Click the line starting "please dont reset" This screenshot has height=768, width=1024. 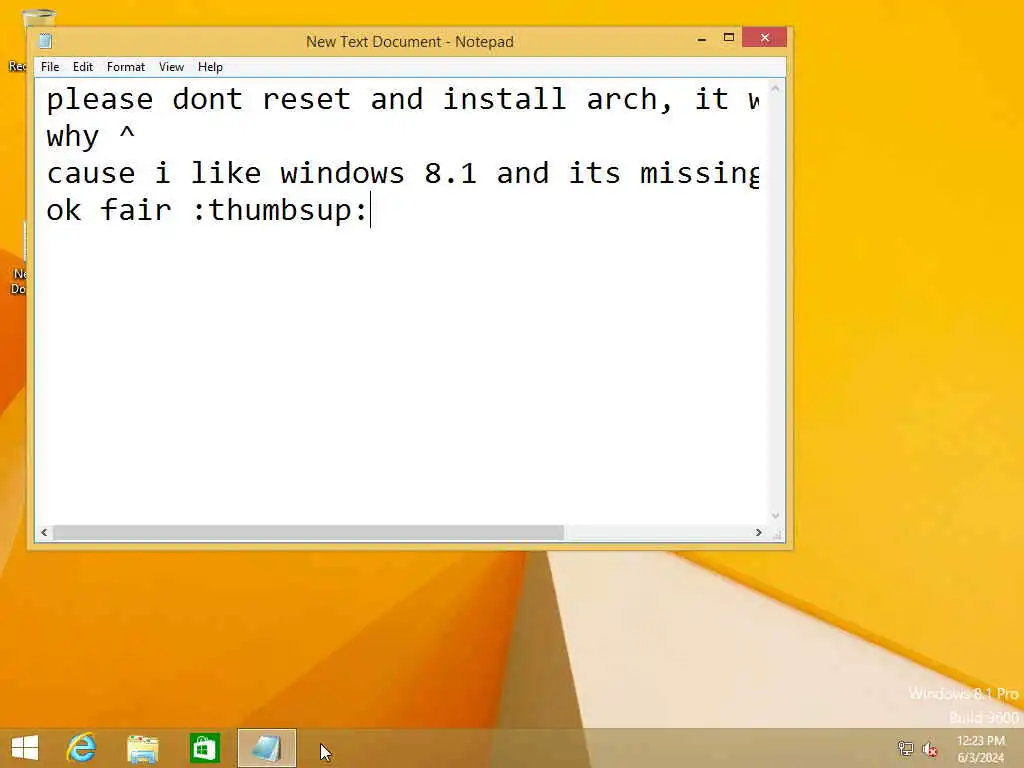click(x=403, y=99)
